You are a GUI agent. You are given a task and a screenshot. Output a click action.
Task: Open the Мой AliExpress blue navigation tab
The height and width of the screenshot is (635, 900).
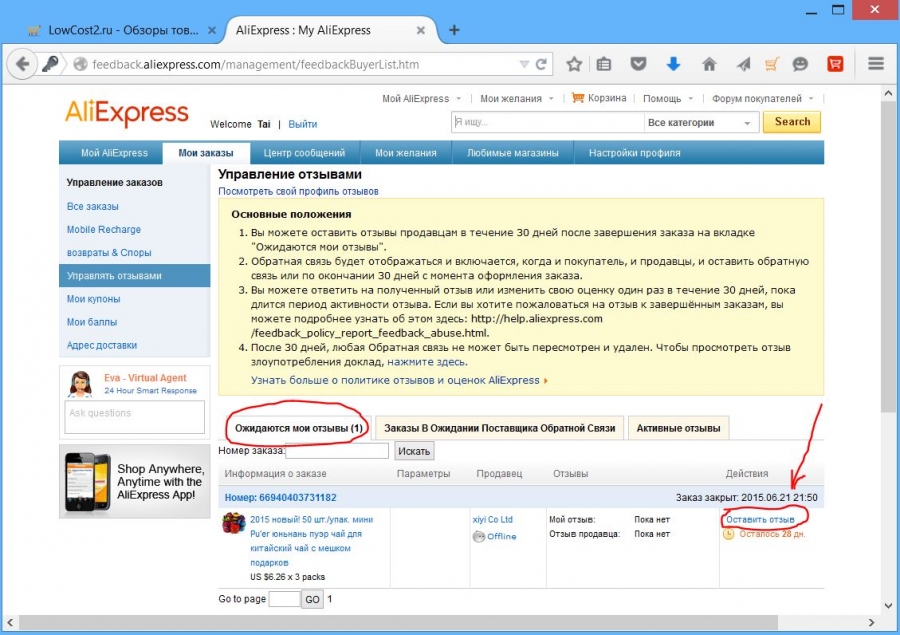click(114, 153)
